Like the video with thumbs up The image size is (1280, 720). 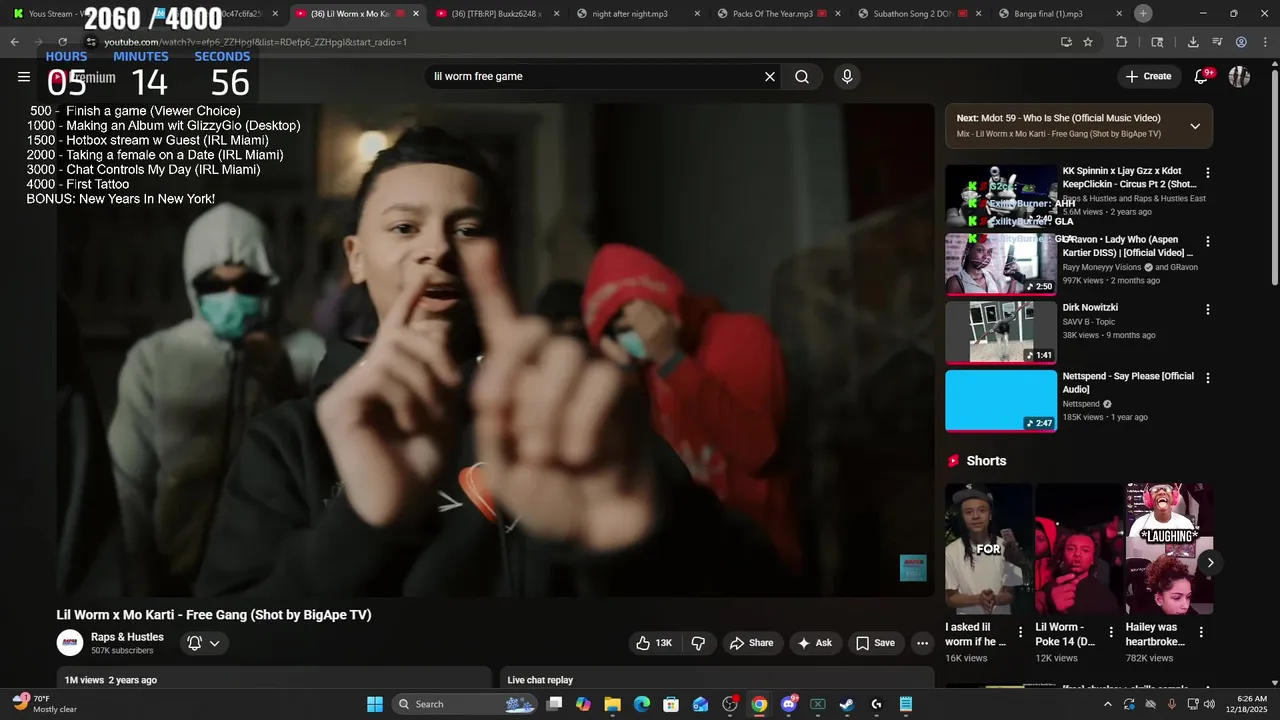[x=655, y=643]
